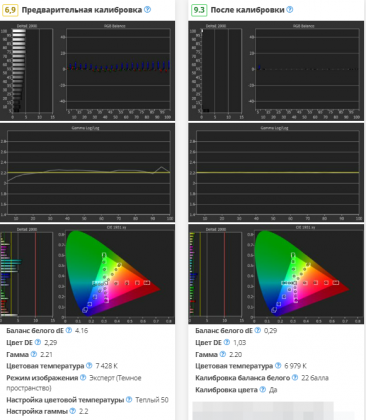This screenshot has width=366, height=420.
Task: Open the post-calibration CIE 1931 xy diagram
Action: [x=305, y=274]
